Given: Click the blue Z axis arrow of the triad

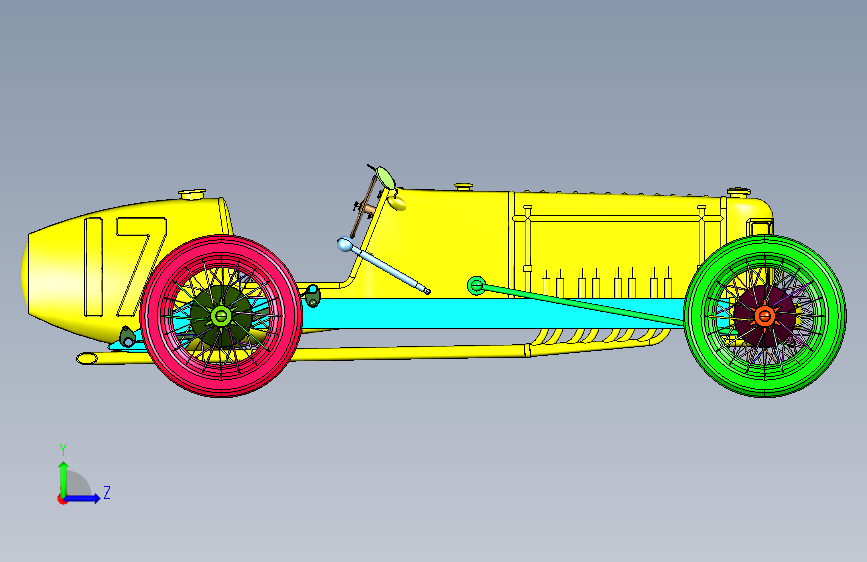Looking at the screenshot, I should pos(84,498).
